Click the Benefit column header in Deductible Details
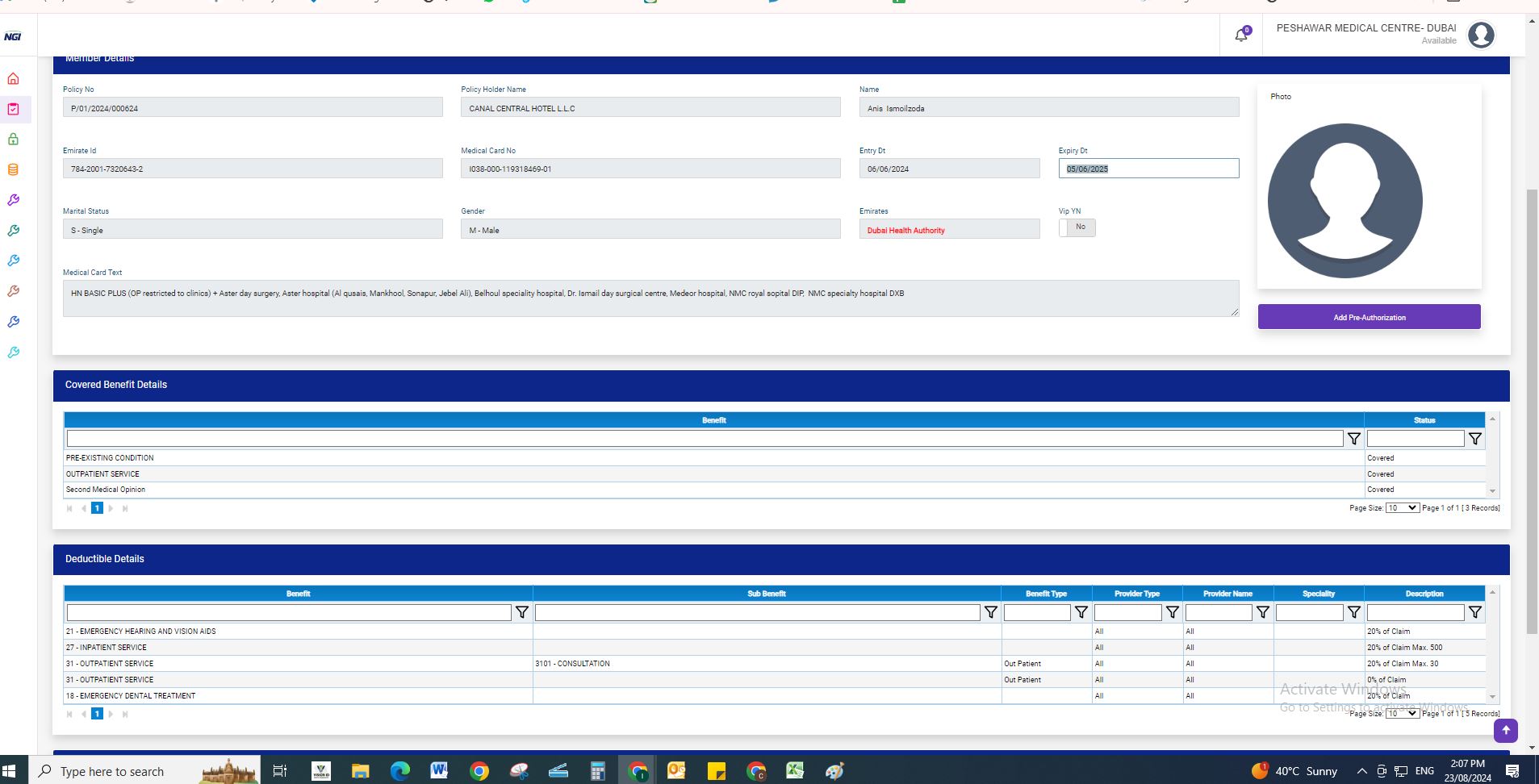Image resolution: width=1539 pixels, height=784 pixels. pos(298,594)
